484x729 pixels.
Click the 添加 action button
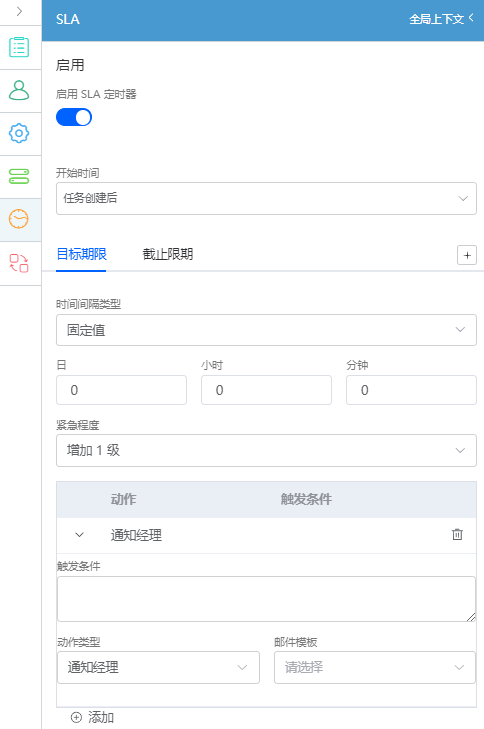tap(92, 717)
